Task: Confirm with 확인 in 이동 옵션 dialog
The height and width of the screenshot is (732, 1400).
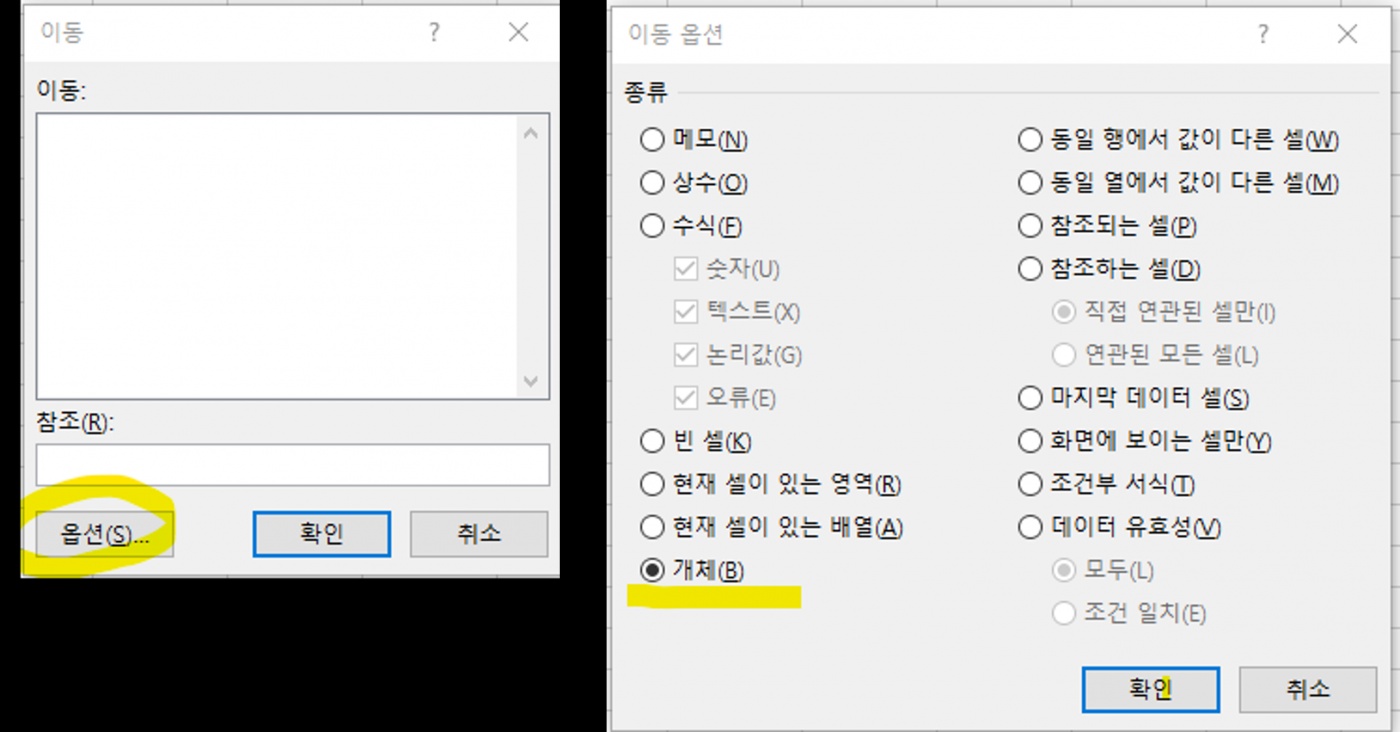Action: [1150, 689]
